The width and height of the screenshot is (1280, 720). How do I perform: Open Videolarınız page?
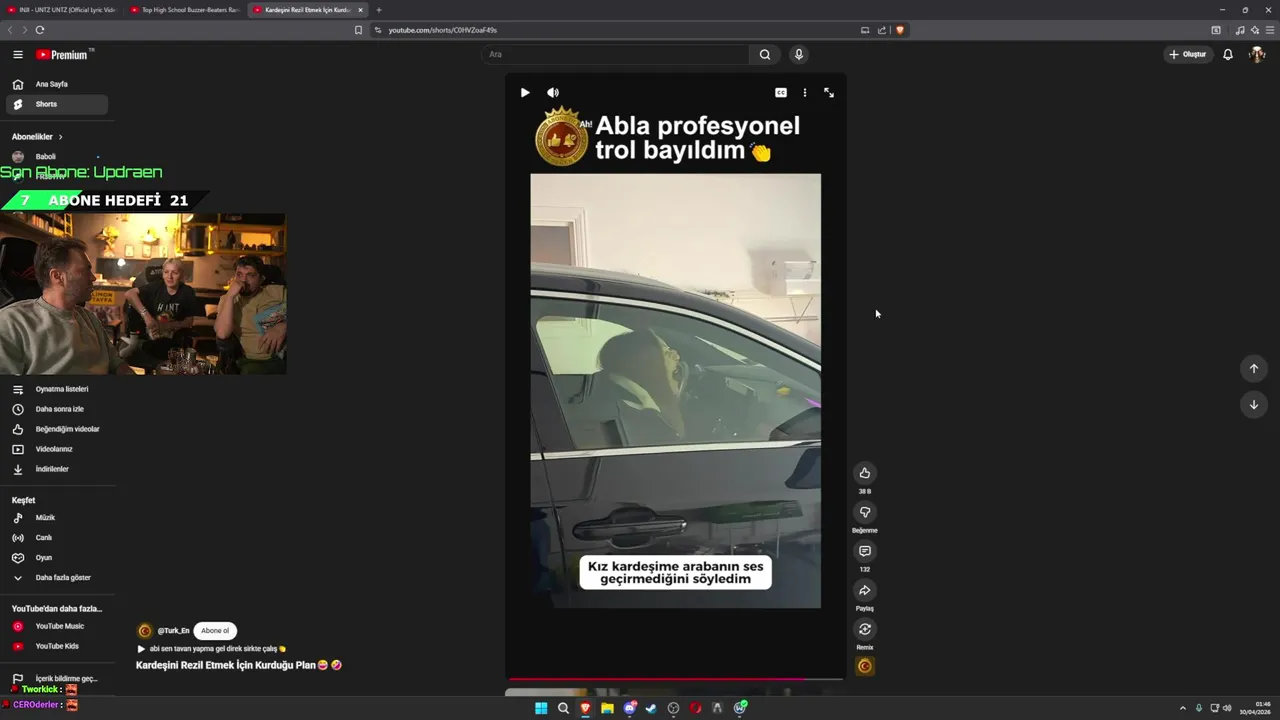click(x=57, y=449)
